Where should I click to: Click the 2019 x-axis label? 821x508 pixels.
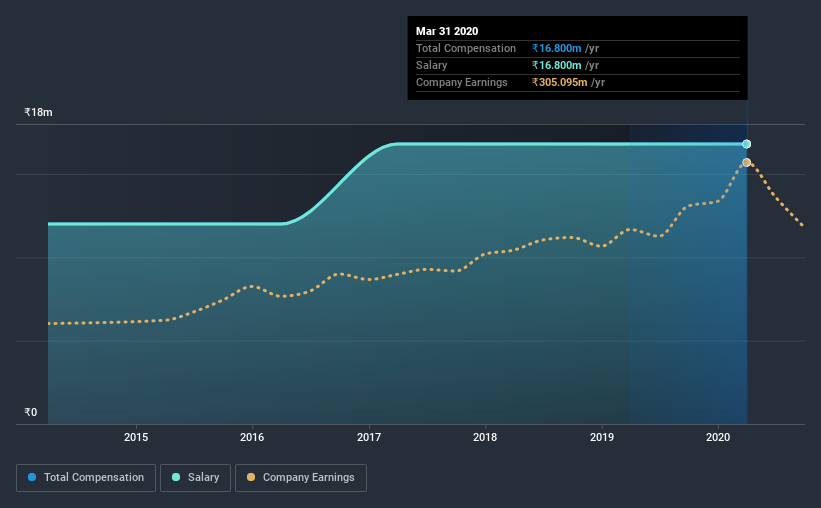tap(602, 437)
